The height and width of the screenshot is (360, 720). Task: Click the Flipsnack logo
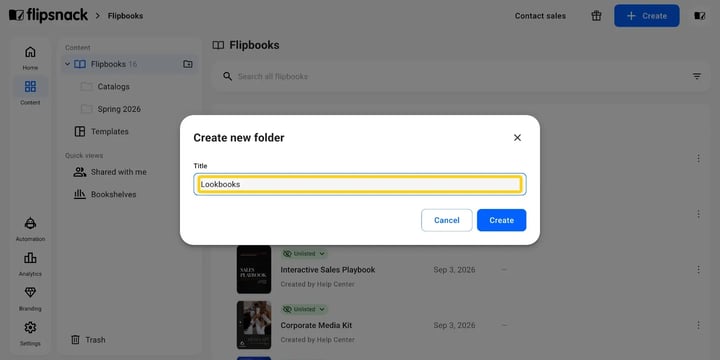click(48, 15)
